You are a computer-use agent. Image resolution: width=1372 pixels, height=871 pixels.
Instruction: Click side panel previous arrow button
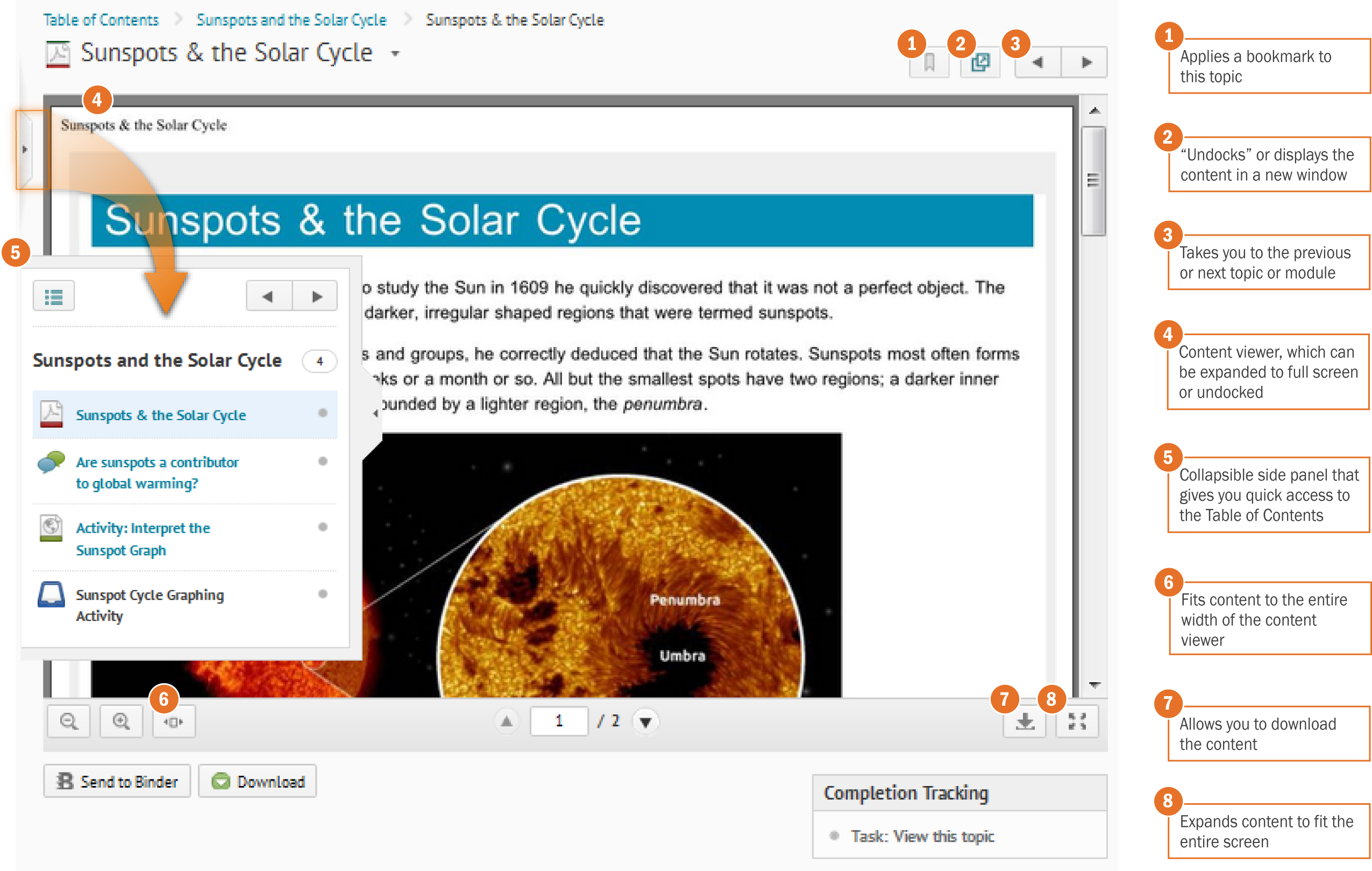(x=268, y=296)
